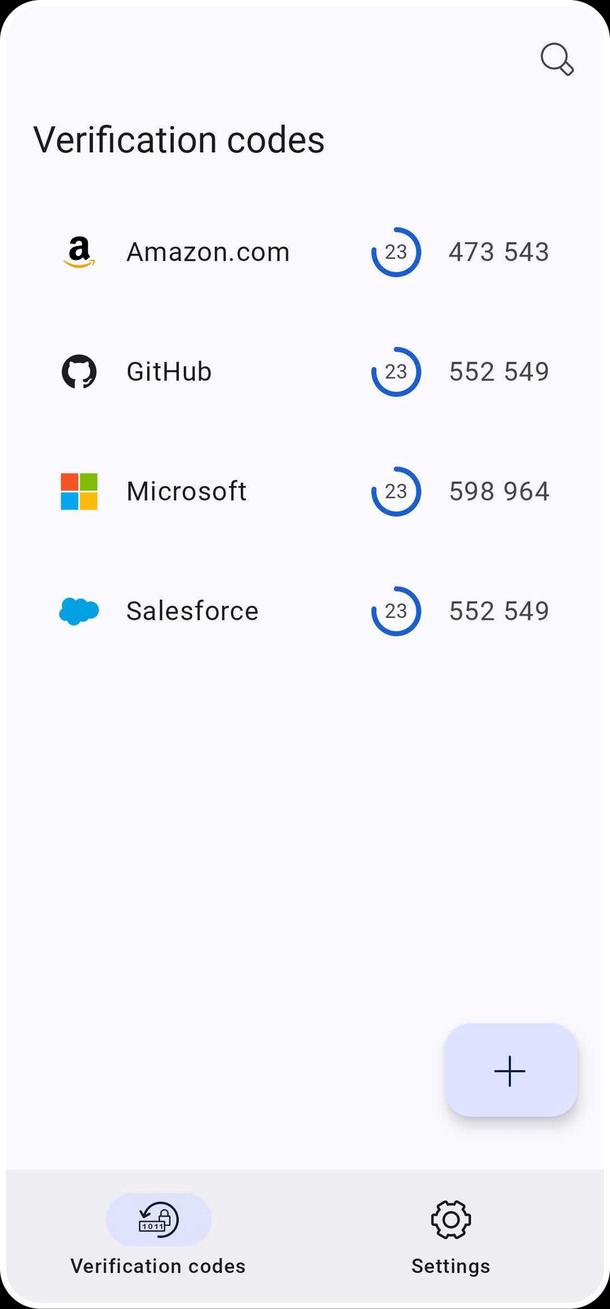This screenshot has width=610, height=1309.
Task: Click the plus icon to add an account
Action: click(x=510, y=1070)
